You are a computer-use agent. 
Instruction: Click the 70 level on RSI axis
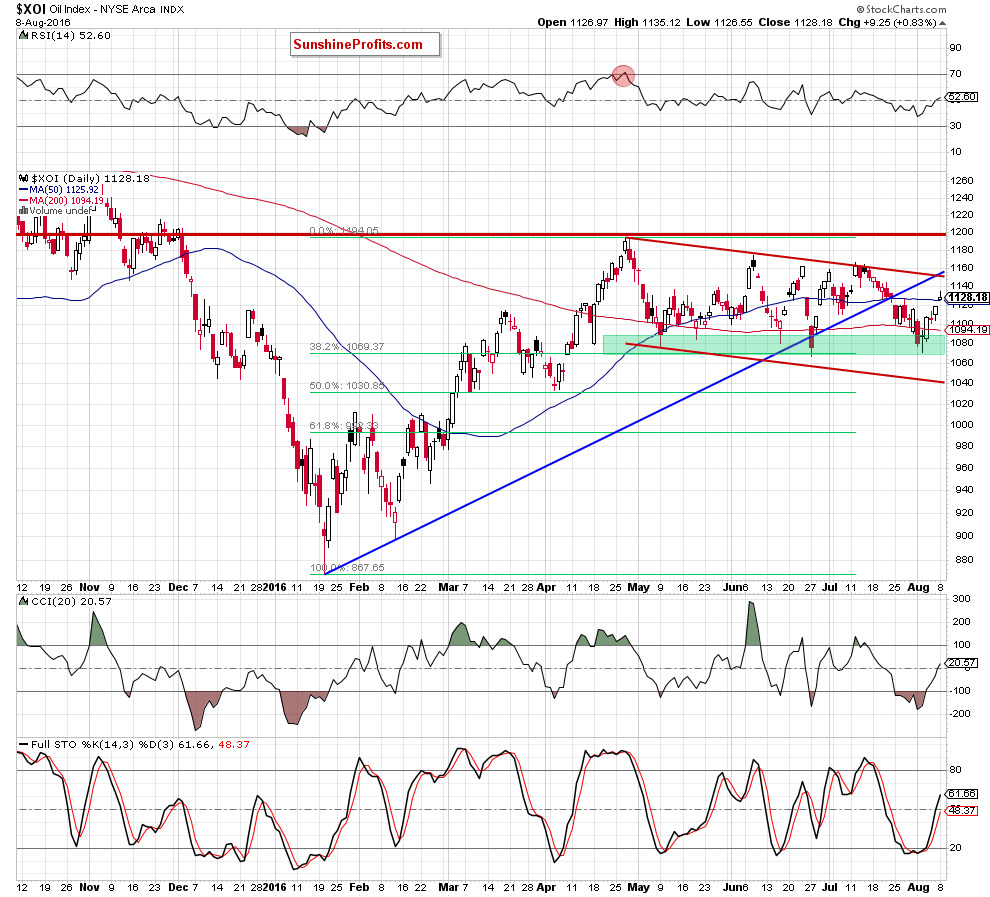[x=955, y=74]
